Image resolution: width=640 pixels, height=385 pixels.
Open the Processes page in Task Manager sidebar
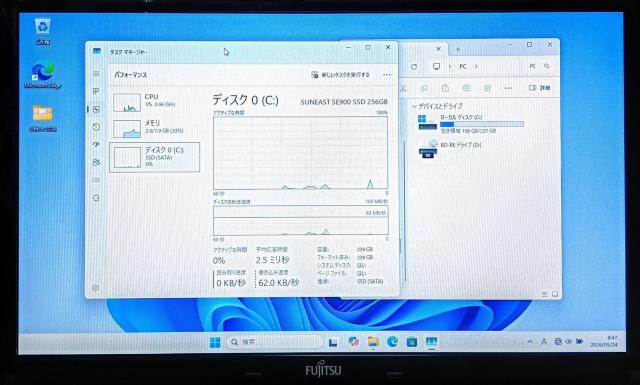[x=96, y=91]
